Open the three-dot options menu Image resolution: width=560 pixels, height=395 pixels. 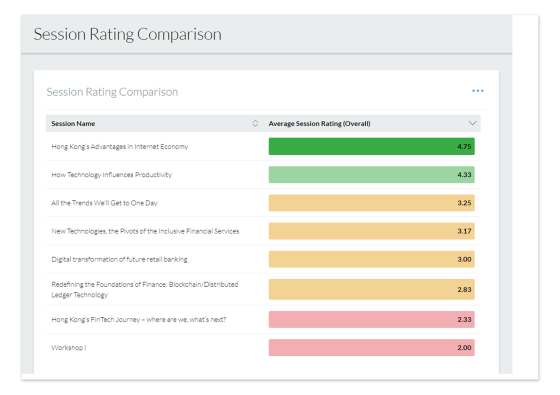(x=478, y=91)
